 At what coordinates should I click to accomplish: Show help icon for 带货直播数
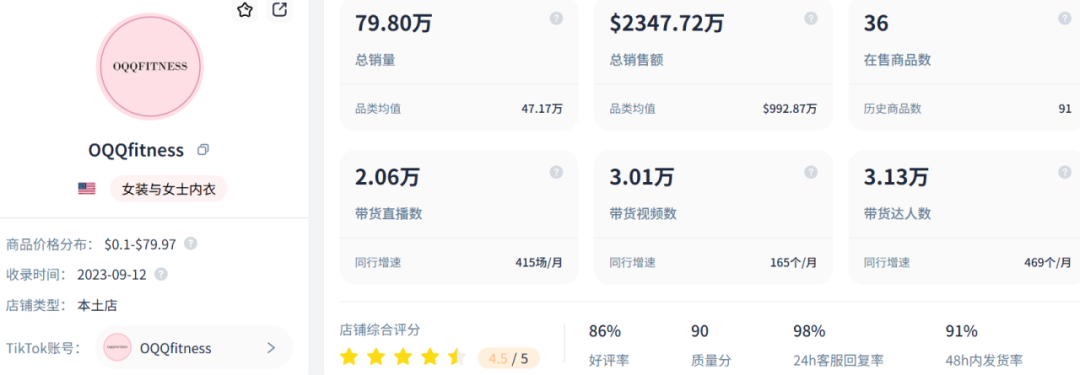[x=557, y=172]
